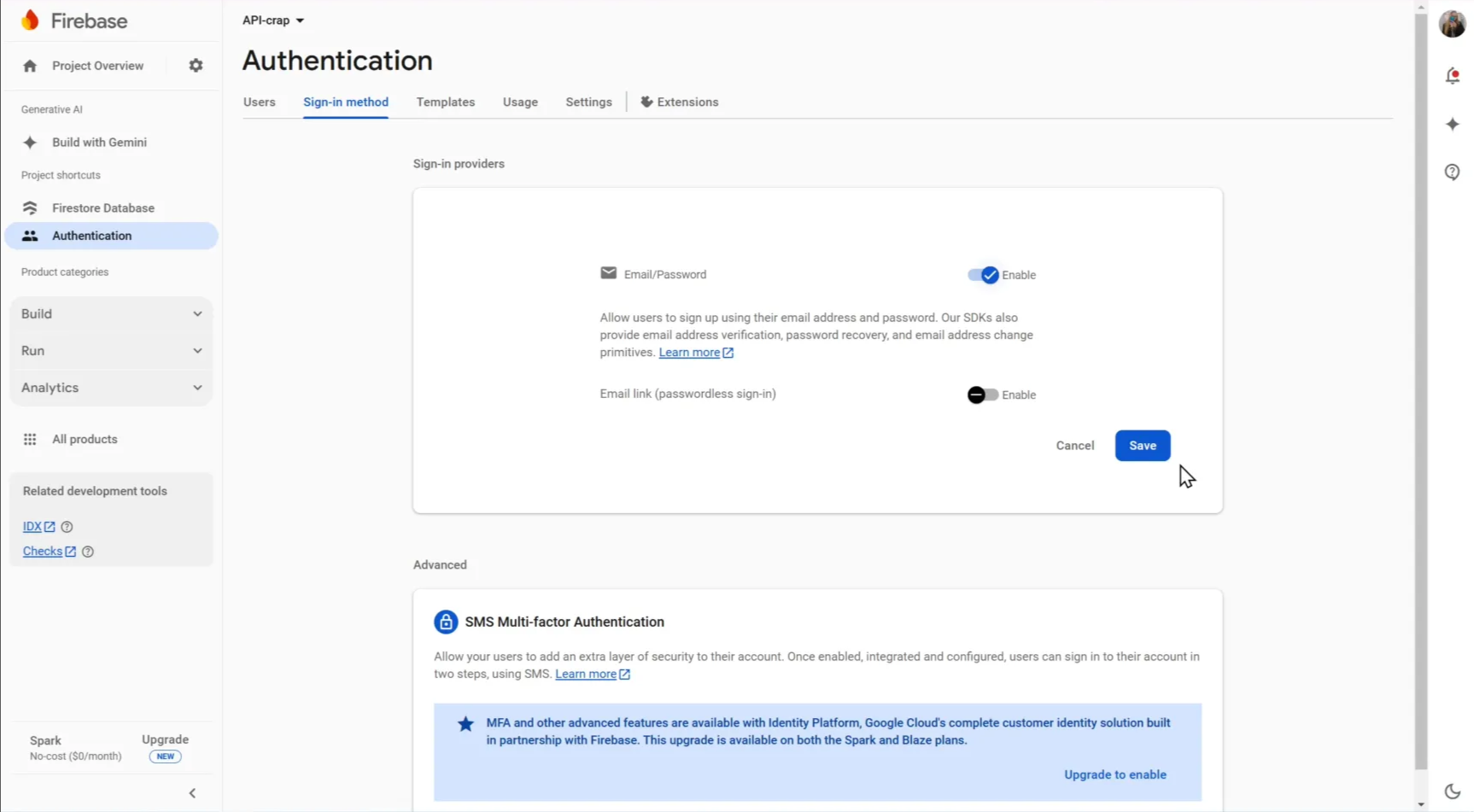Viewport: 1474px width, 812px height.
Task: Click the Firestore Database icon
Action: [30, 208]
